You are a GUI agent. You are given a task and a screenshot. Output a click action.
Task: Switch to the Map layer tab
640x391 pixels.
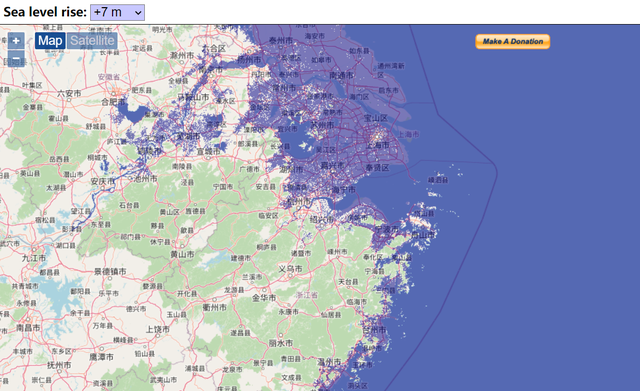[x=50, y=41]
